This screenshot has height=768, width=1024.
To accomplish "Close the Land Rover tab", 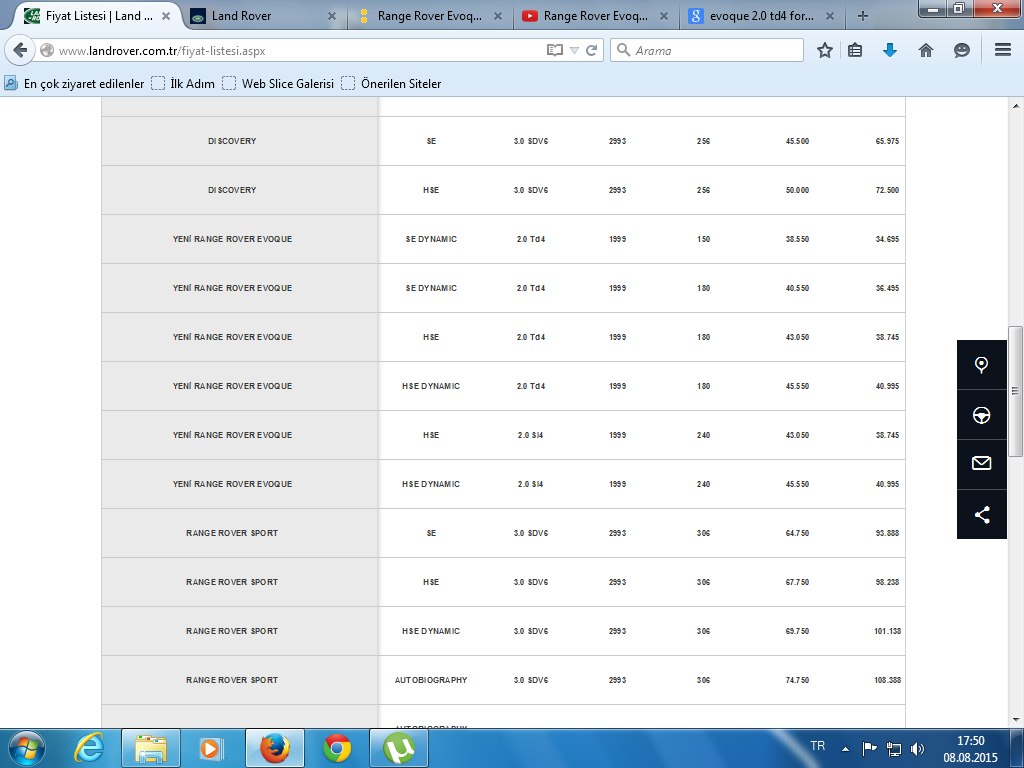I will coord(332,16).
